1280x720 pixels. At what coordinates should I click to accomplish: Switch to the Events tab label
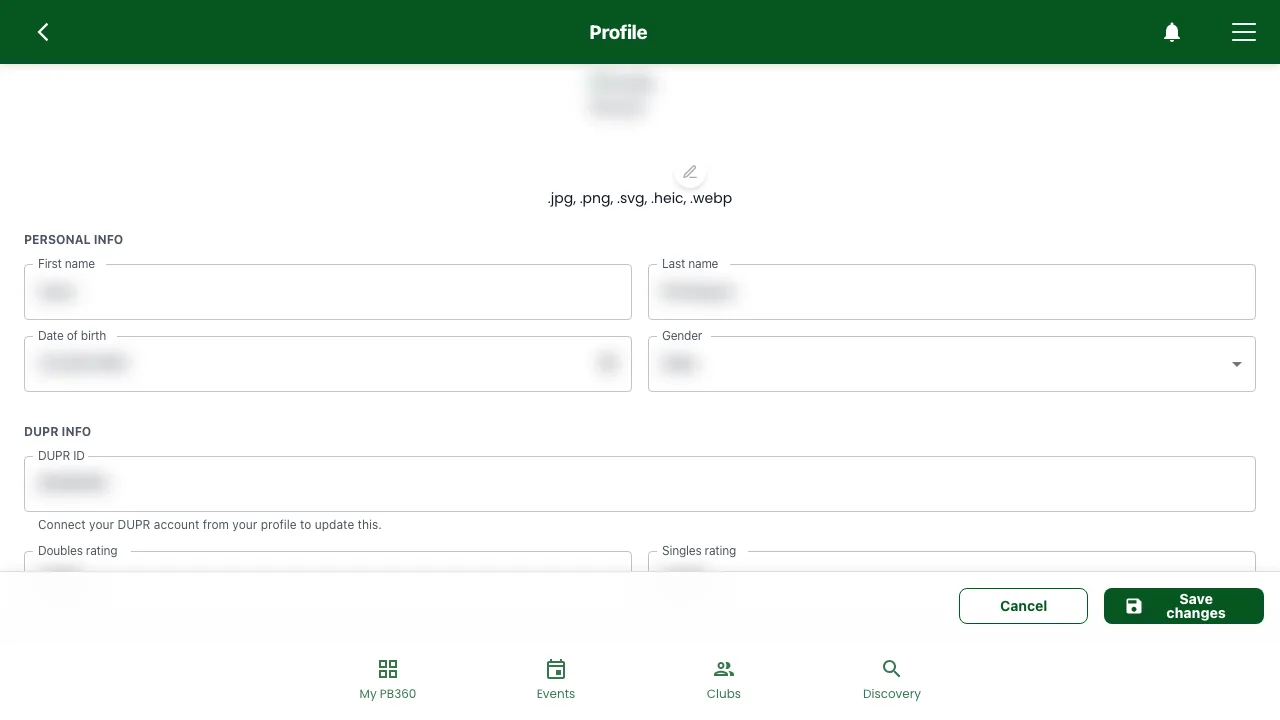tap(556, 694)
